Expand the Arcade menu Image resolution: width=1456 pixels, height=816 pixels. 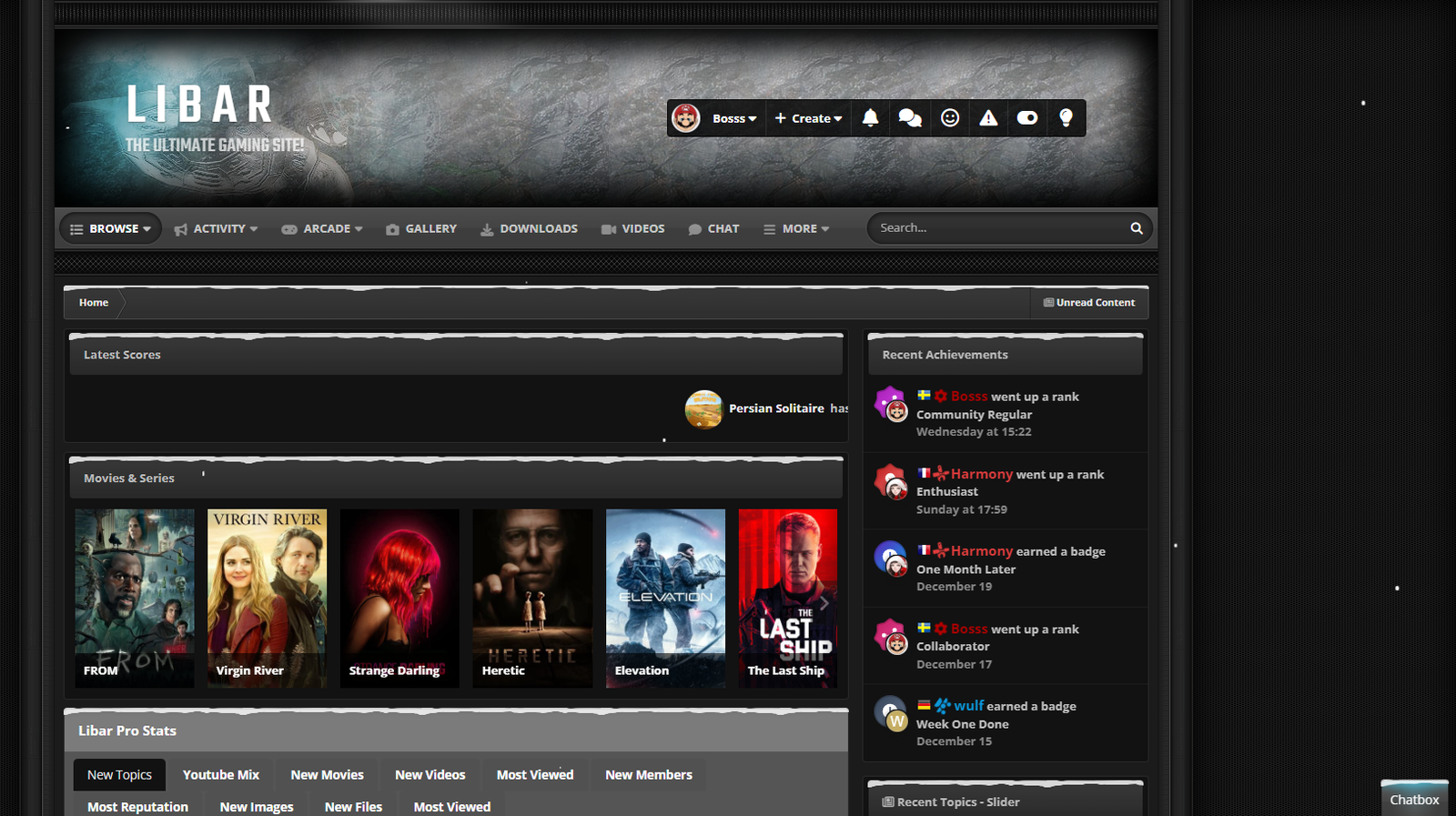click(322, 229)
